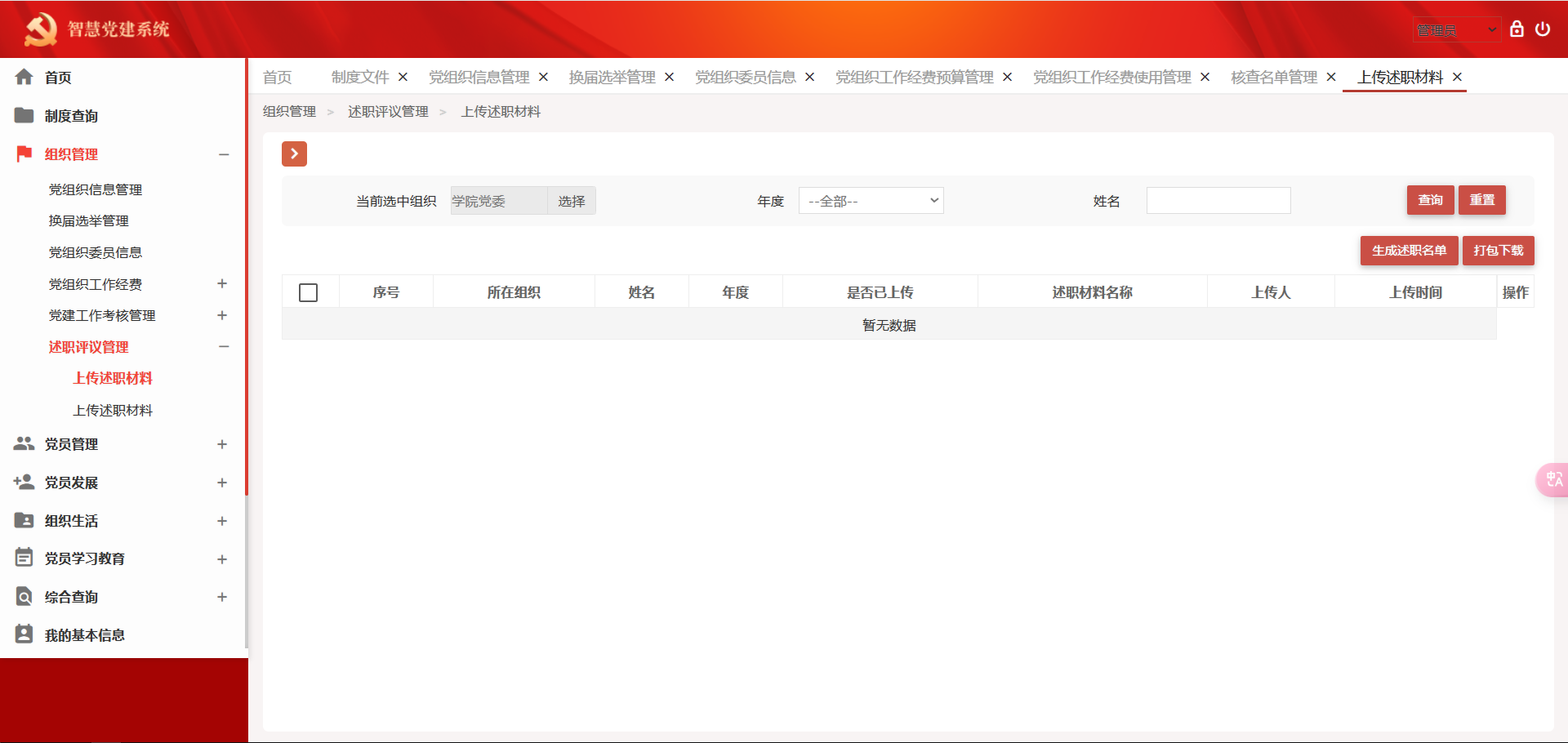Open 党组织信息管理 in the sidebar
Viewport: 1568px width, 743px height.
pyautogui.click(x=96, y=189)
